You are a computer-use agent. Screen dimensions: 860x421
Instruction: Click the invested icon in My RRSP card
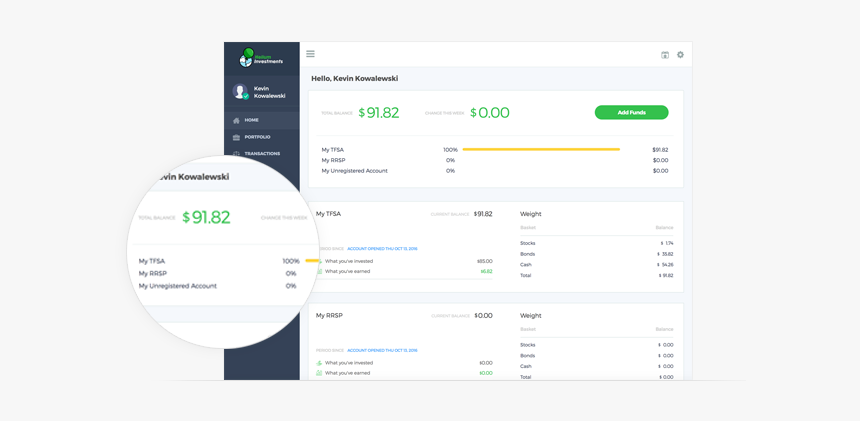click(319, 363)
